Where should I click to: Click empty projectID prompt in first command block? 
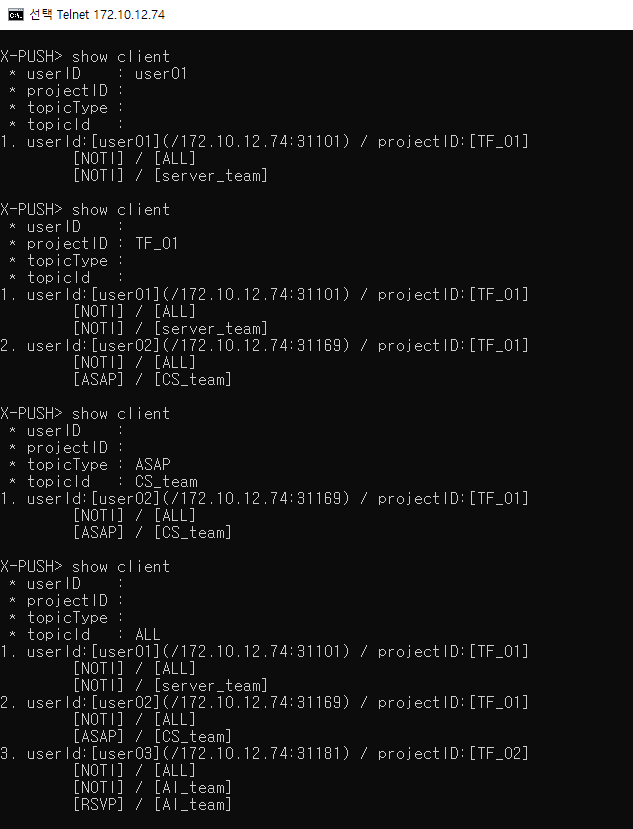(x=66, y=91)
